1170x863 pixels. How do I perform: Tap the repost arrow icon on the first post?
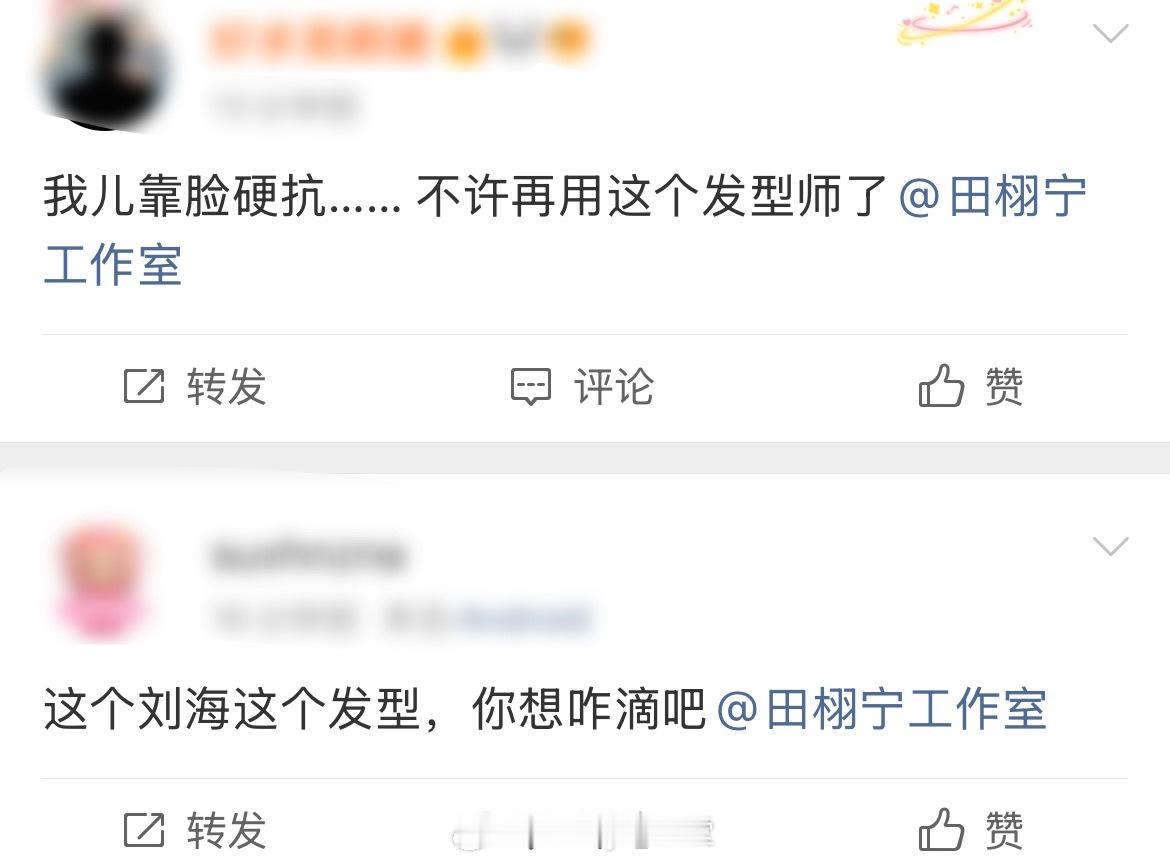(x=143, y=386)
